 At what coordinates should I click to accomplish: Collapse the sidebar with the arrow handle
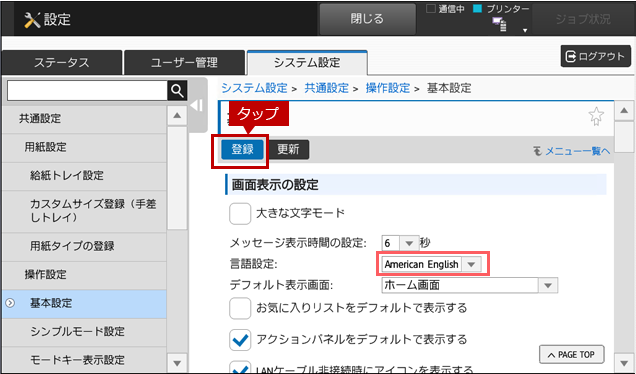click(197, 105)
